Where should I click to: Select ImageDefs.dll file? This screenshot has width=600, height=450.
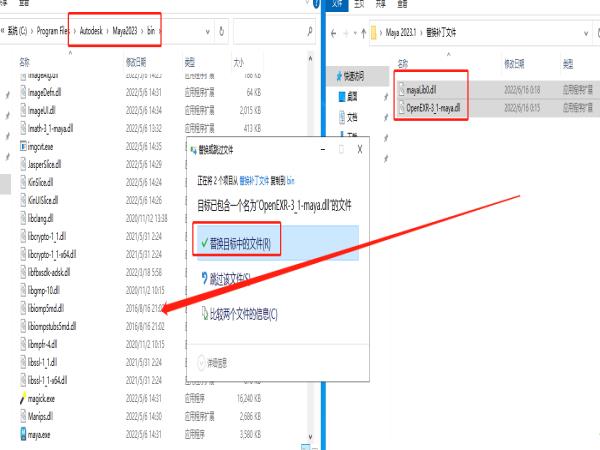(44, 93)
